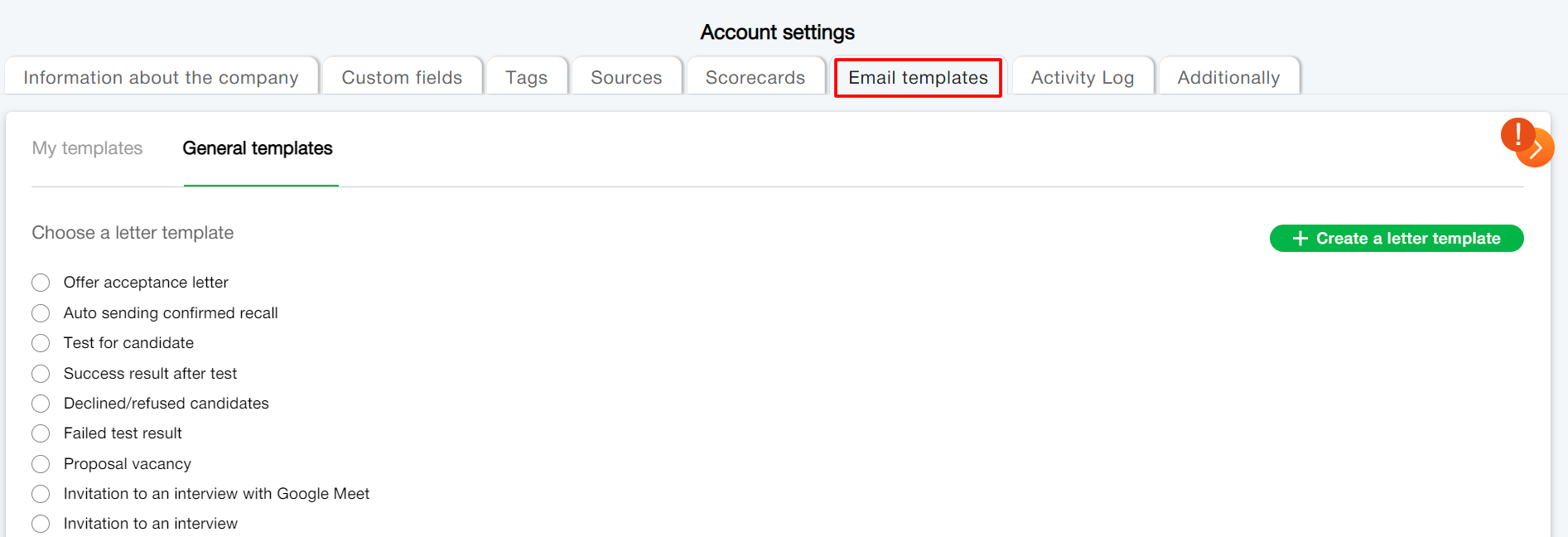
Task: Choose the Test for candidate radio option
Action: 41,343
